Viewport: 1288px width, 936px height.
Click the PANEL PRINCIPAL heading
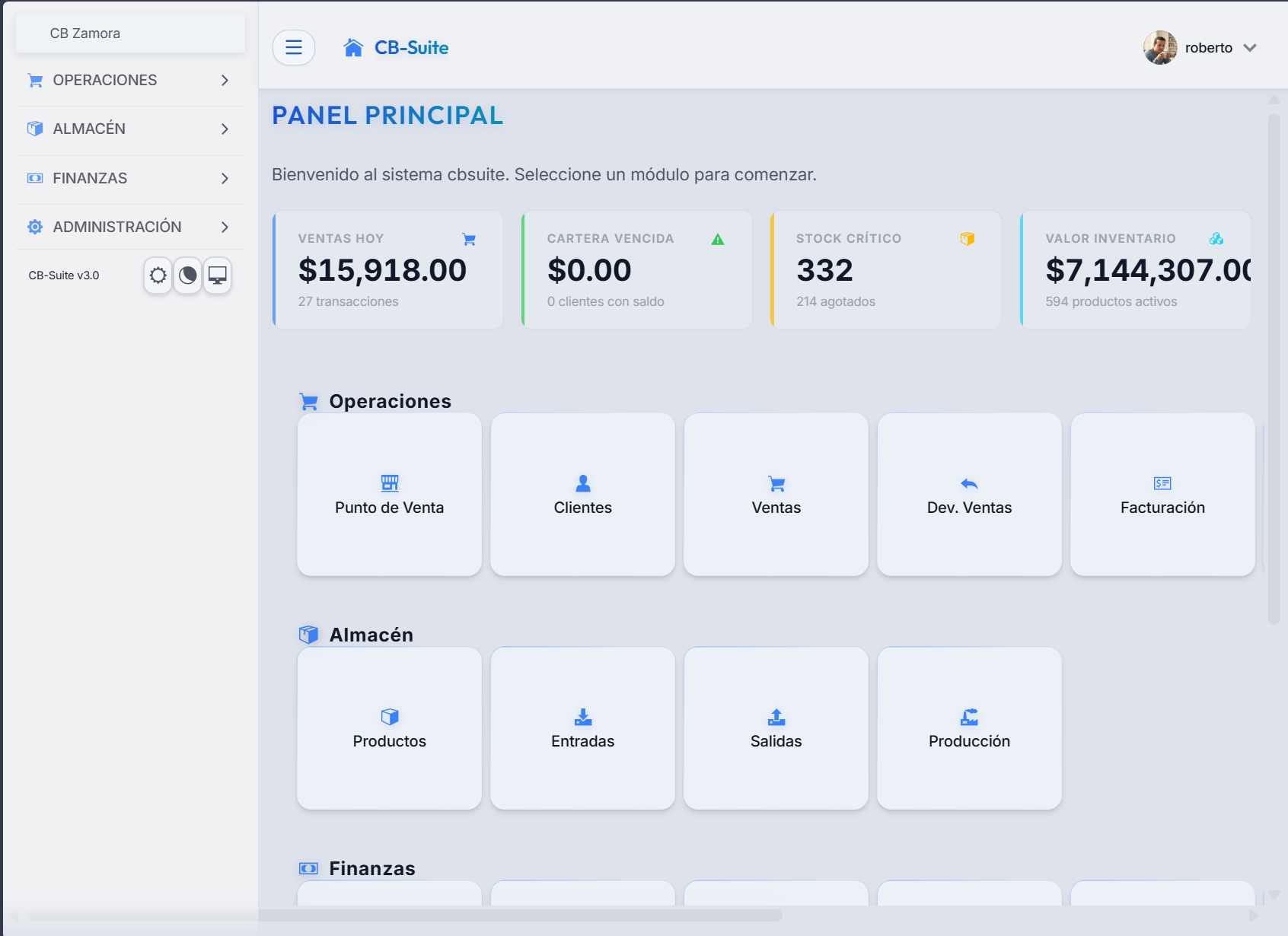[388, 116]
